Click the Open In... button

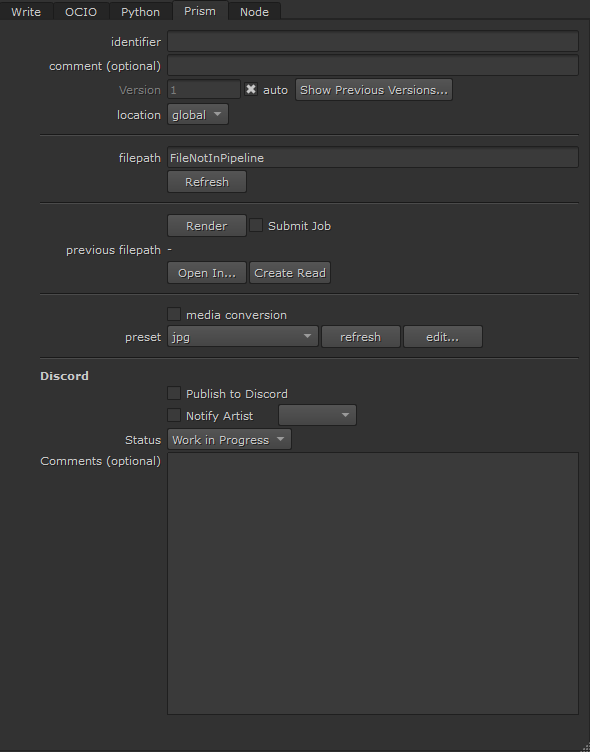tap(207, 273)
